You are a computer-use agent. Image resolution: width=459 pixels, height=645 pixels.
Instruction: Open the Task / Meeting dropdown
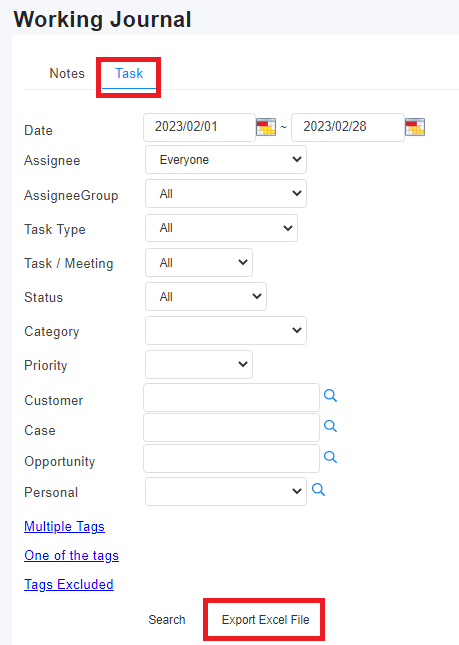click(199, 262)
